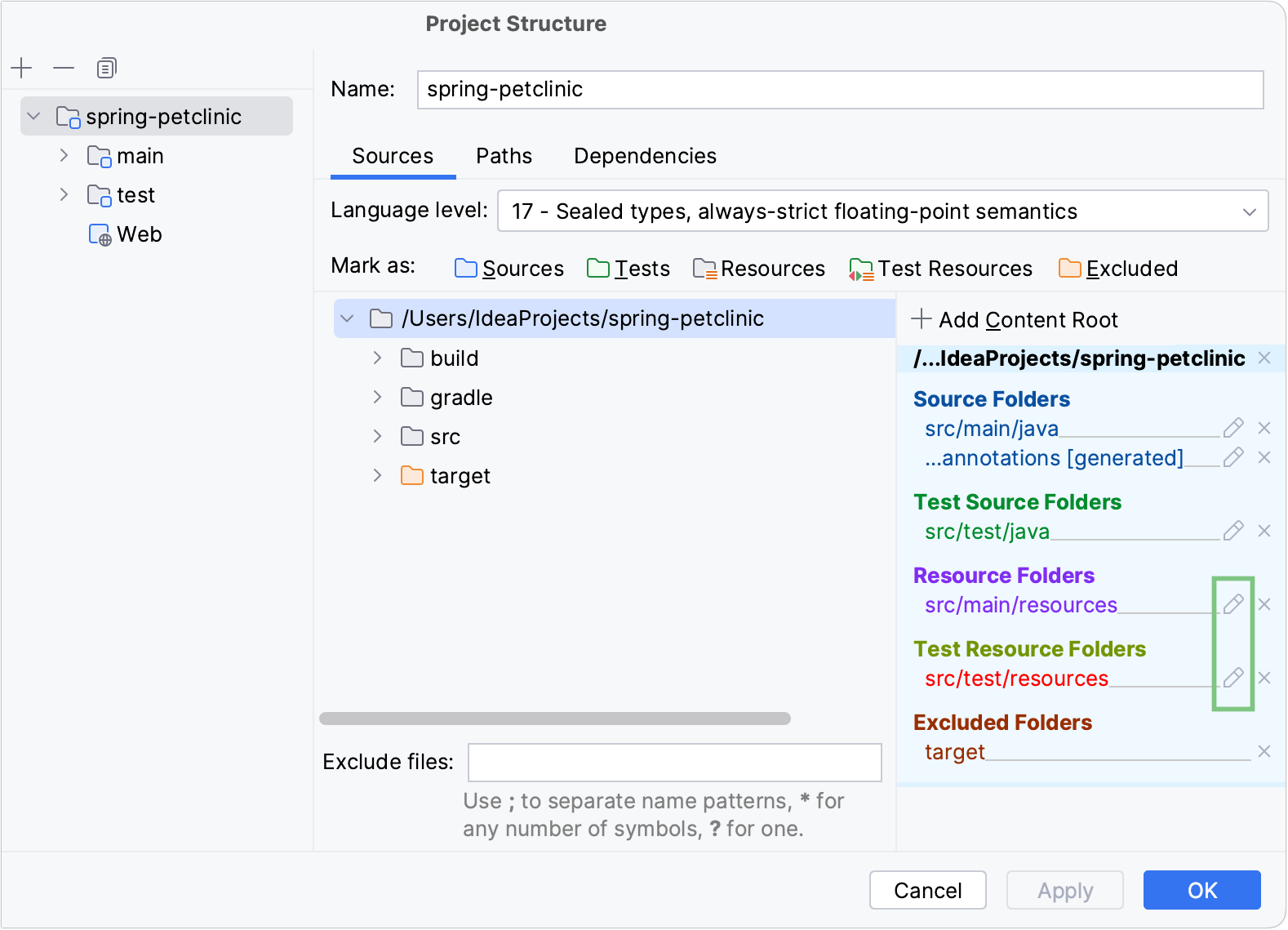Click Add Content Root
The width and height of the screenshot is (1288, 930).
1015,319
